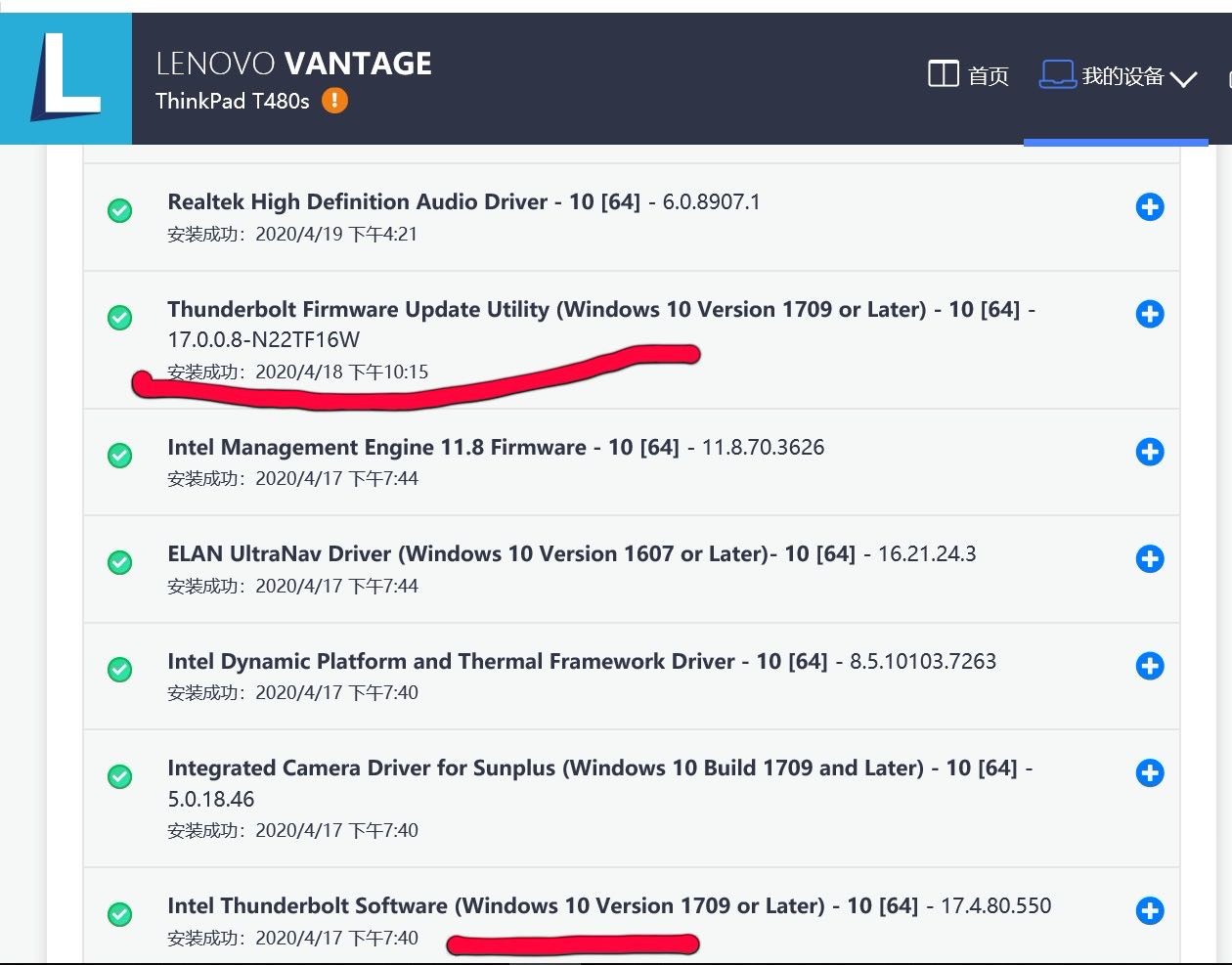Click the green checkmark for Realtek Audio Driver
This screenshot has height=965, width=1232.
[120, 210]
